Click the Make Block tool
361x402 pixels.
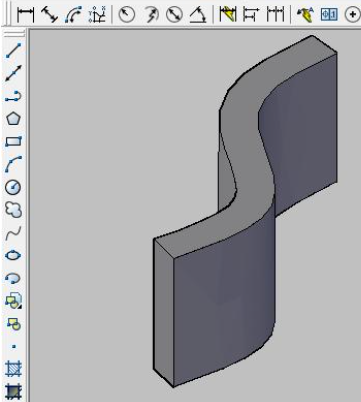coord(13,323)
